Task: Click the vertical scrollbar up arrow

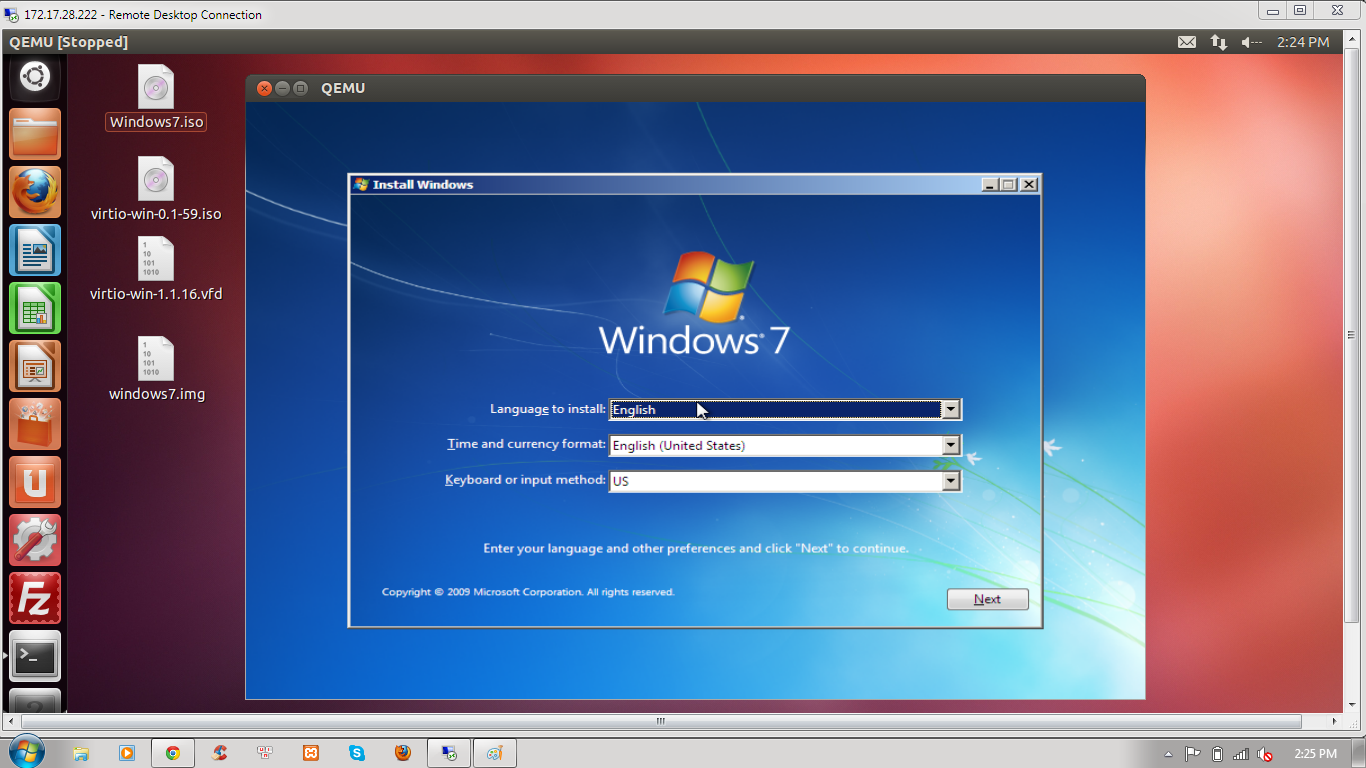Action: point(1354,41)
